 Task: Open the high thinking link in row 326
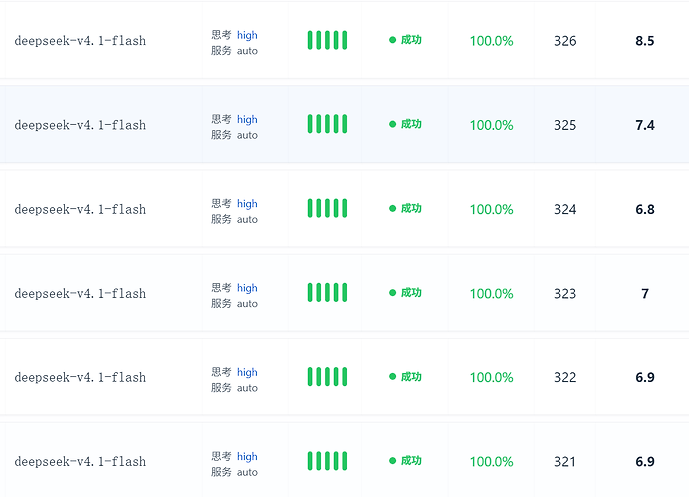tap(247, 35)
